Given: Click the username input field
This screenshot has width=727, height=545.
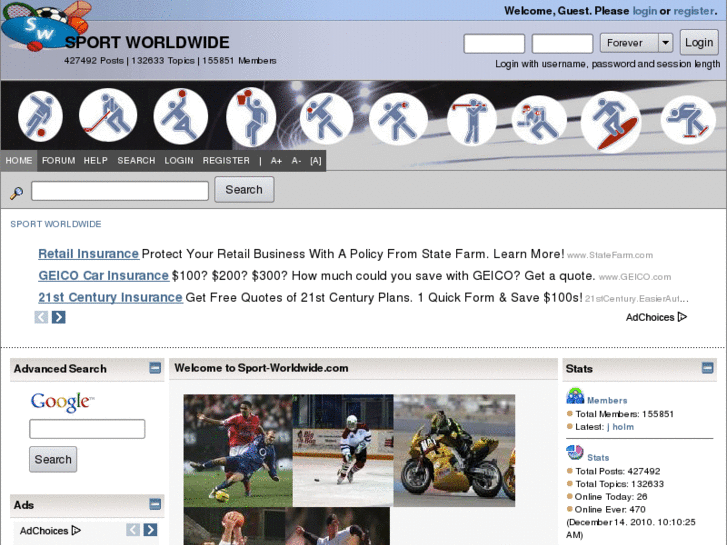Looking at the screenshot, I should [x=494, y=44].
